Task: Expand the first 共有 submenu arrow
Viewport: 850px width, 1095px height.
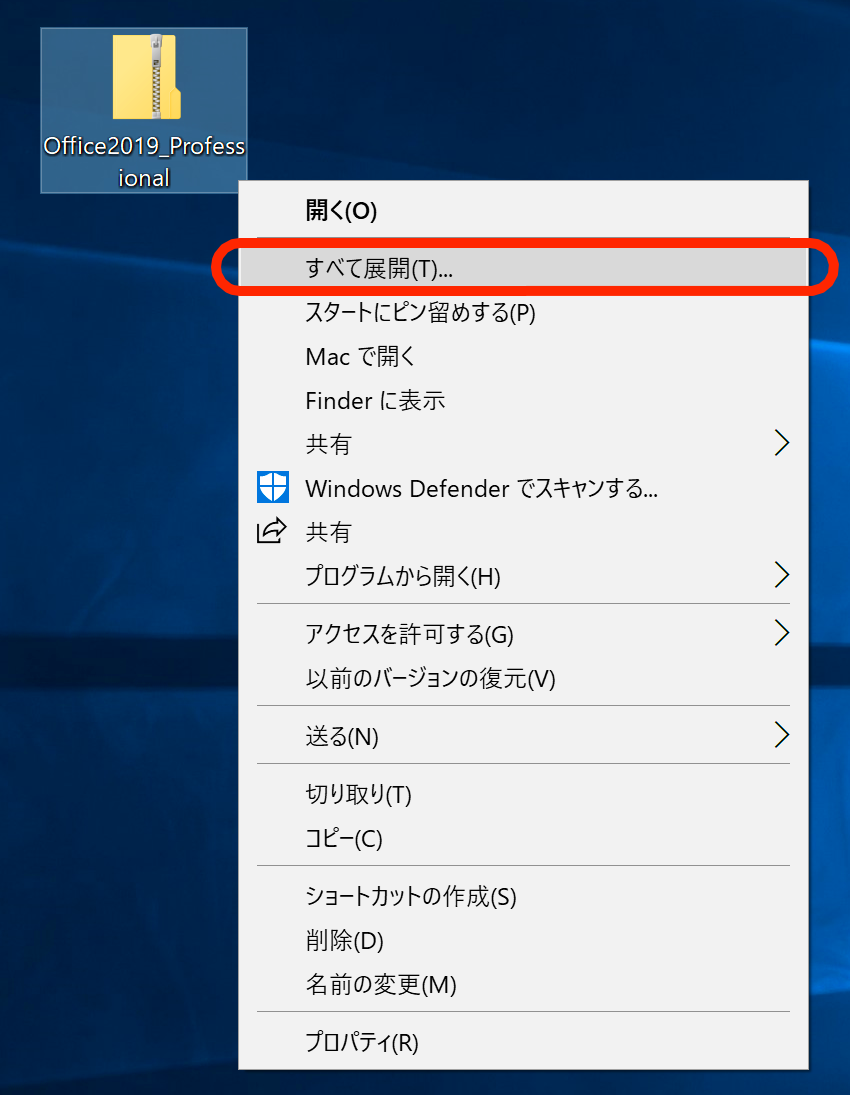Action: click(x=782, y=443)
